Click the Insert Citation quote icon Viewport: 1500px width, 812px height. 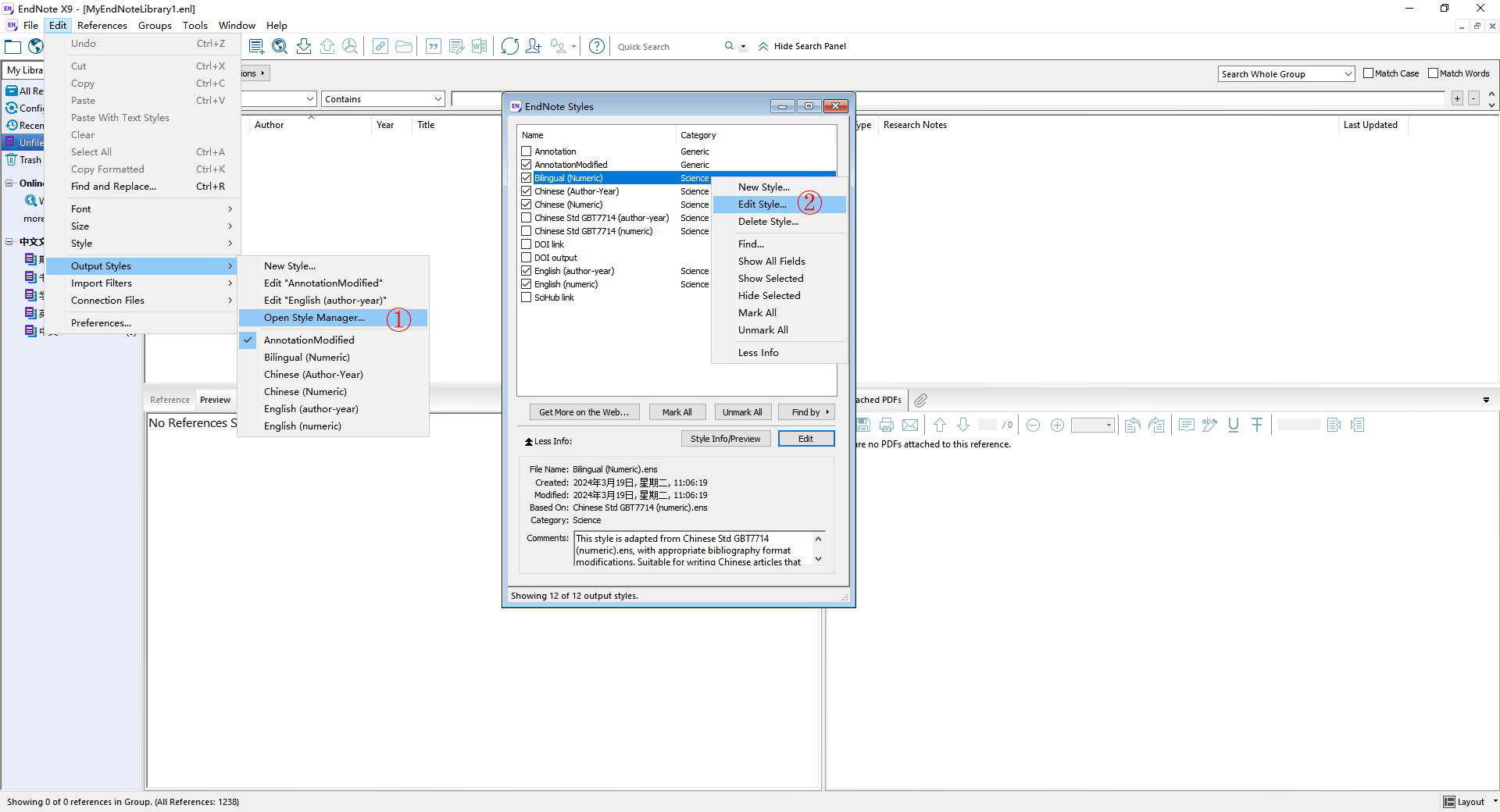[434, 46]
